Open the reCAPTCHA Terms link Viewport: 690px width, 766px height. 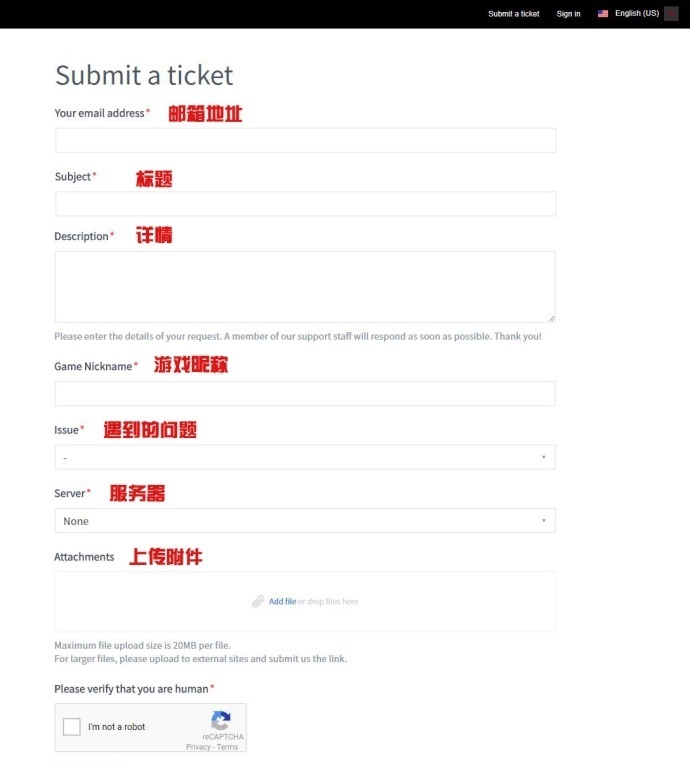228,747
